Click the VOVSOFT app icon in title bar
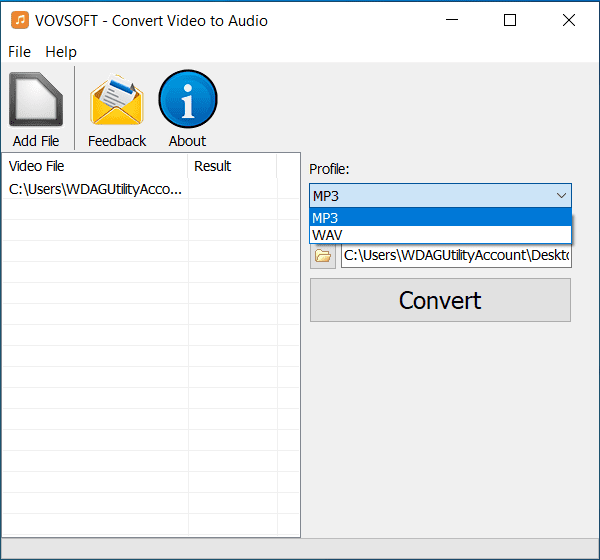 (19, 20)
